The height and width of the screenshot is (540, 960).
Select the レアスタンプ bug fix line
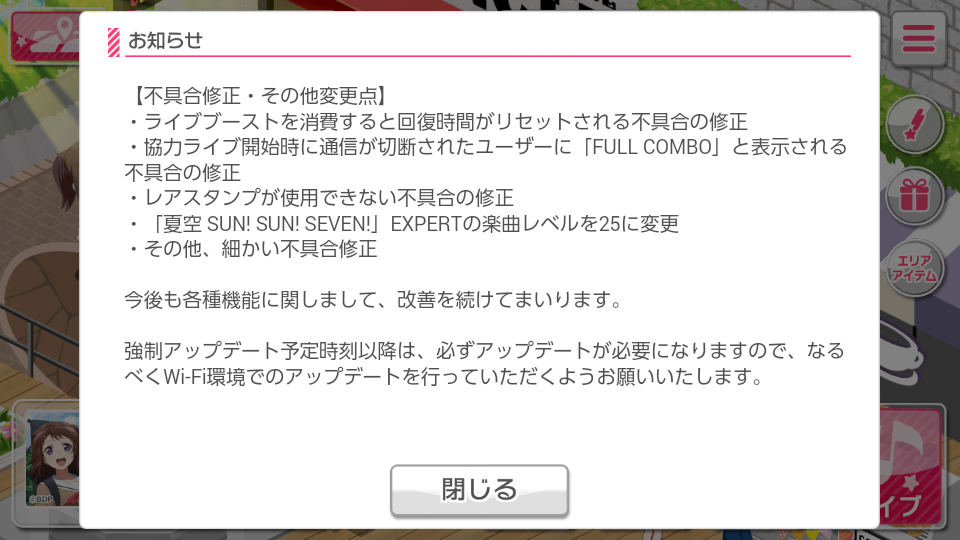(320, 198)
